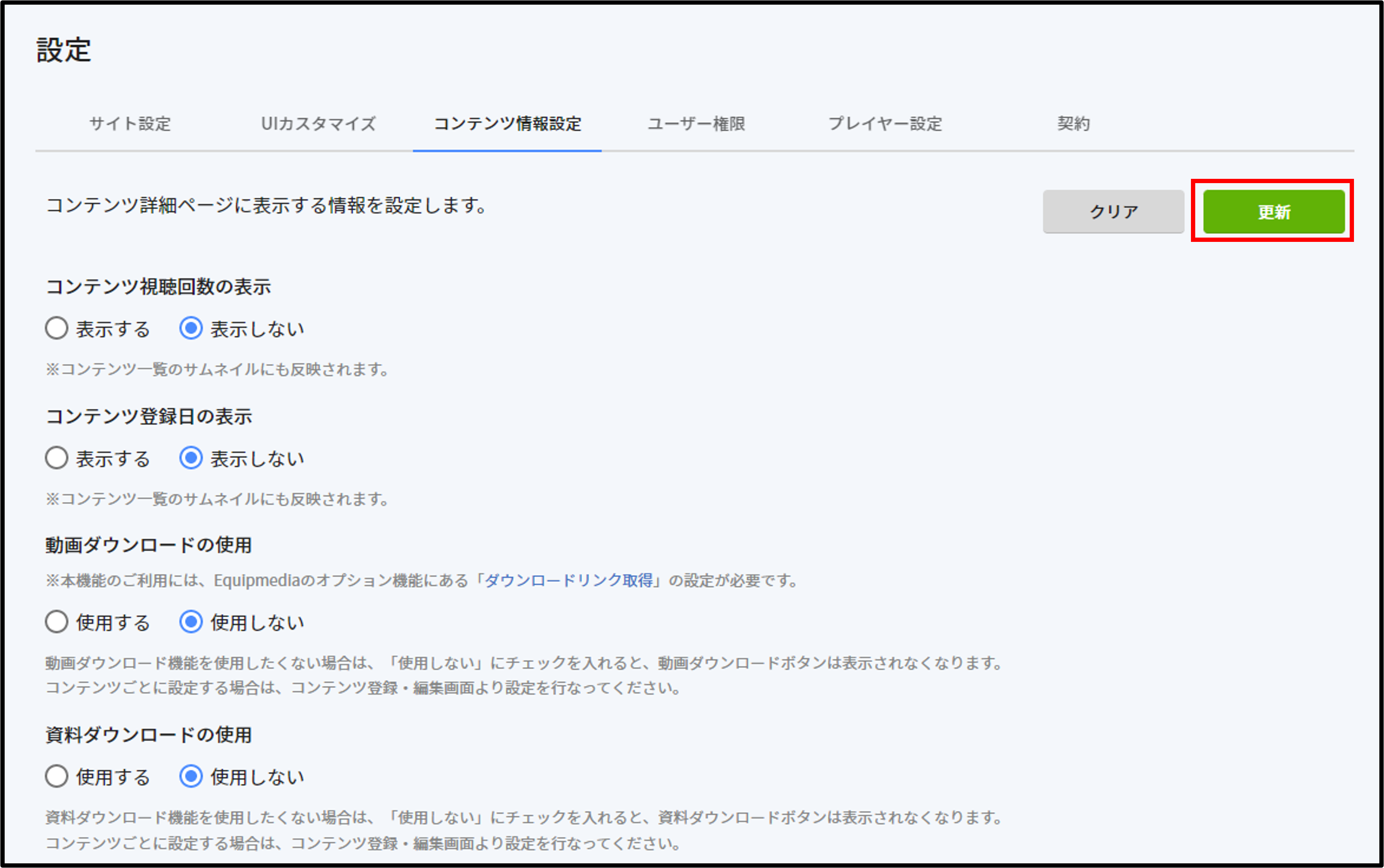
Task: Open the プレイヤー設定 tab
Action: pos(884,124)
